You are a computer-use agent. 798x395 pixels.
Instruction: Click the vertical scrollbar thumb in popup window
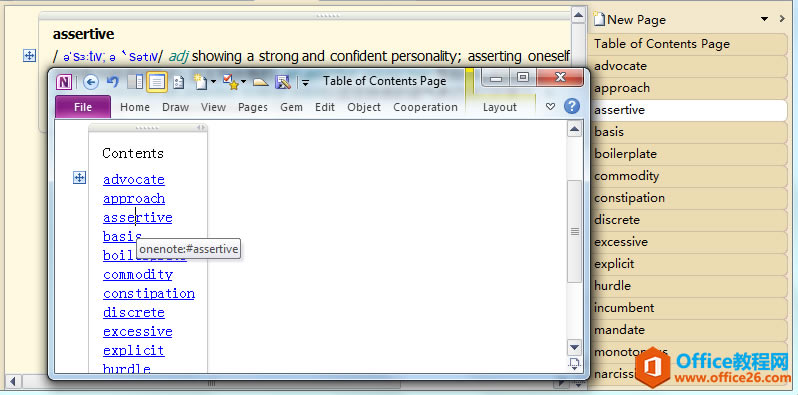574,231
